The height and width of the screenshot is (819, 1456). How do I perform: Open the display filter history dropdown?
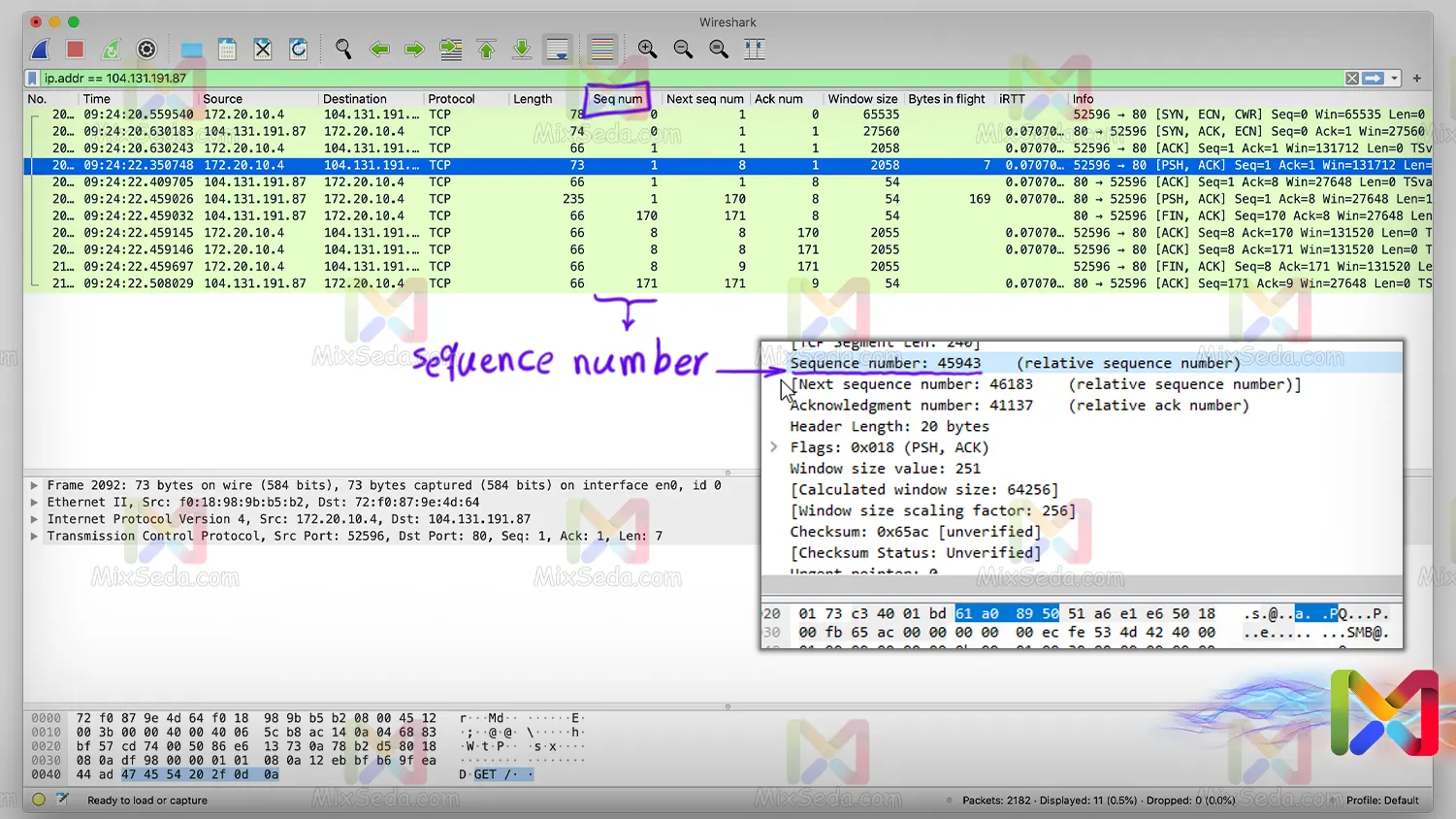pos(1395,79)
